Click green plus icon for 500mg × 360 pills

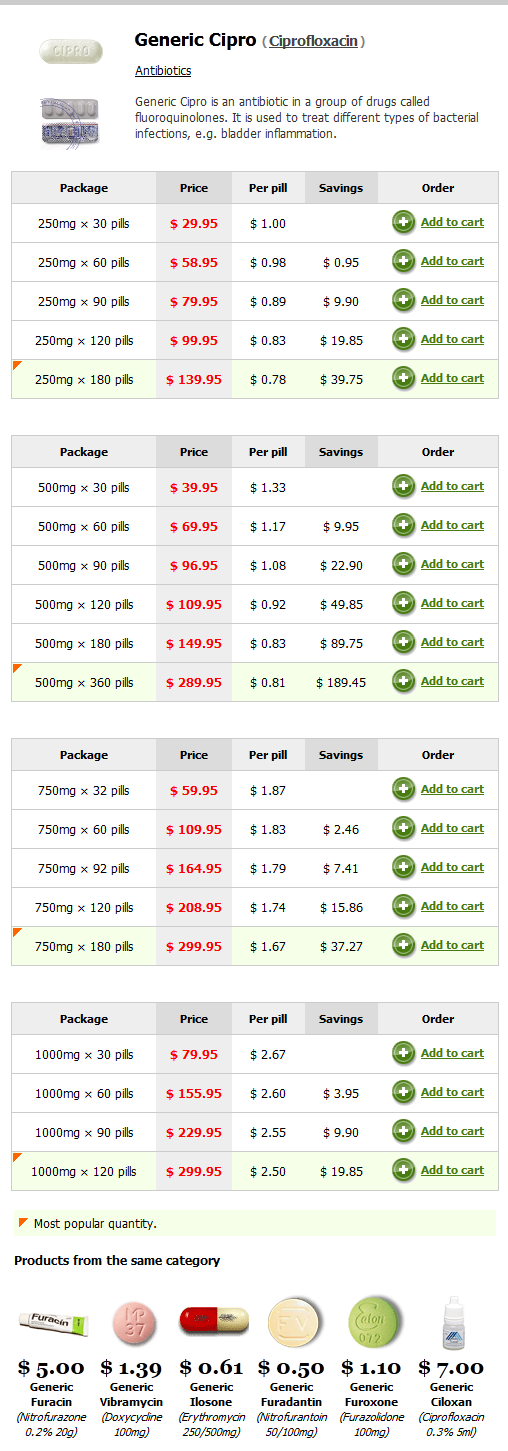404,681
